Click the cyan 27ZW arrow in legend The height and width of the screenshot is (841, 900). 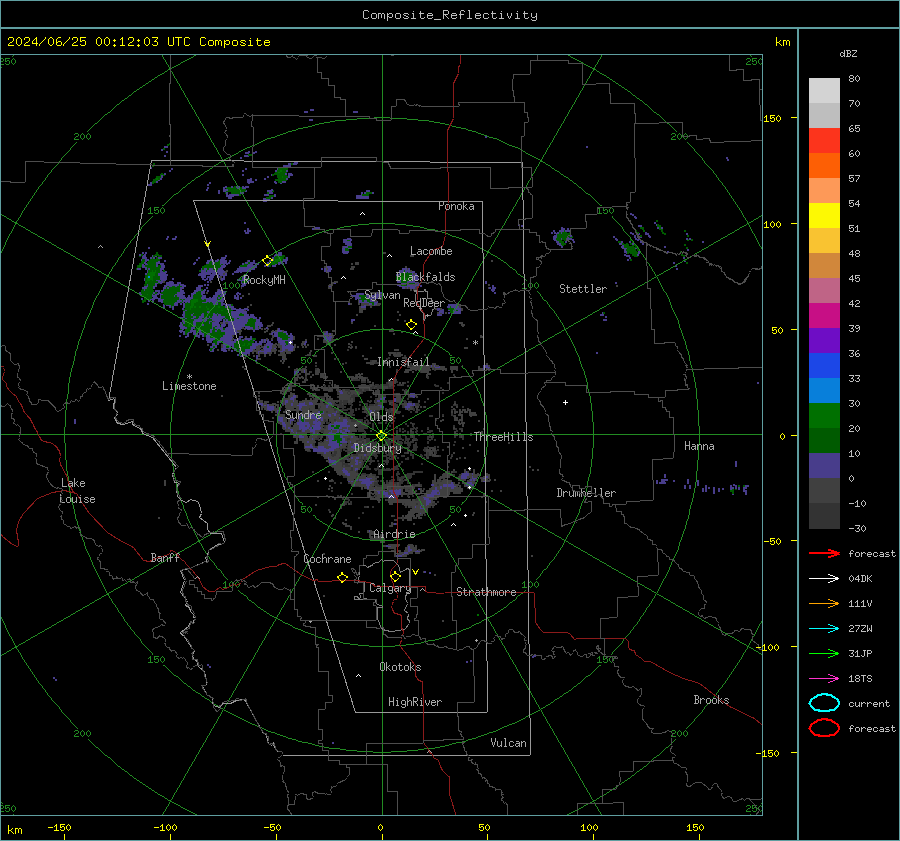(824, 629)
